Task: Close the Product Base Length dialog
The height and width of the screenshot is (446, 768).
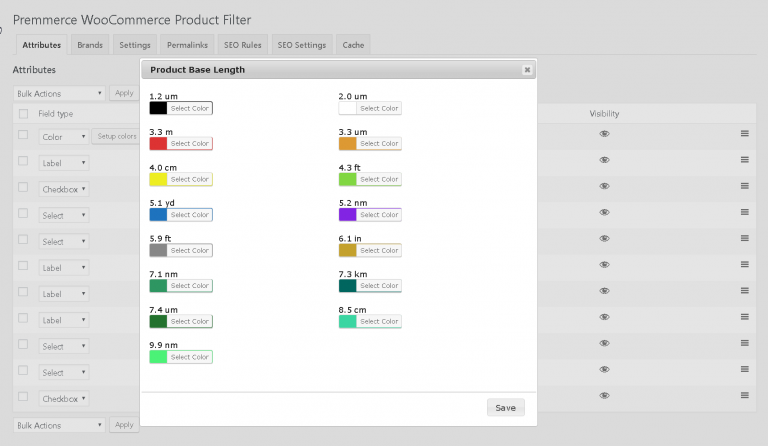Action: (527, 70)
